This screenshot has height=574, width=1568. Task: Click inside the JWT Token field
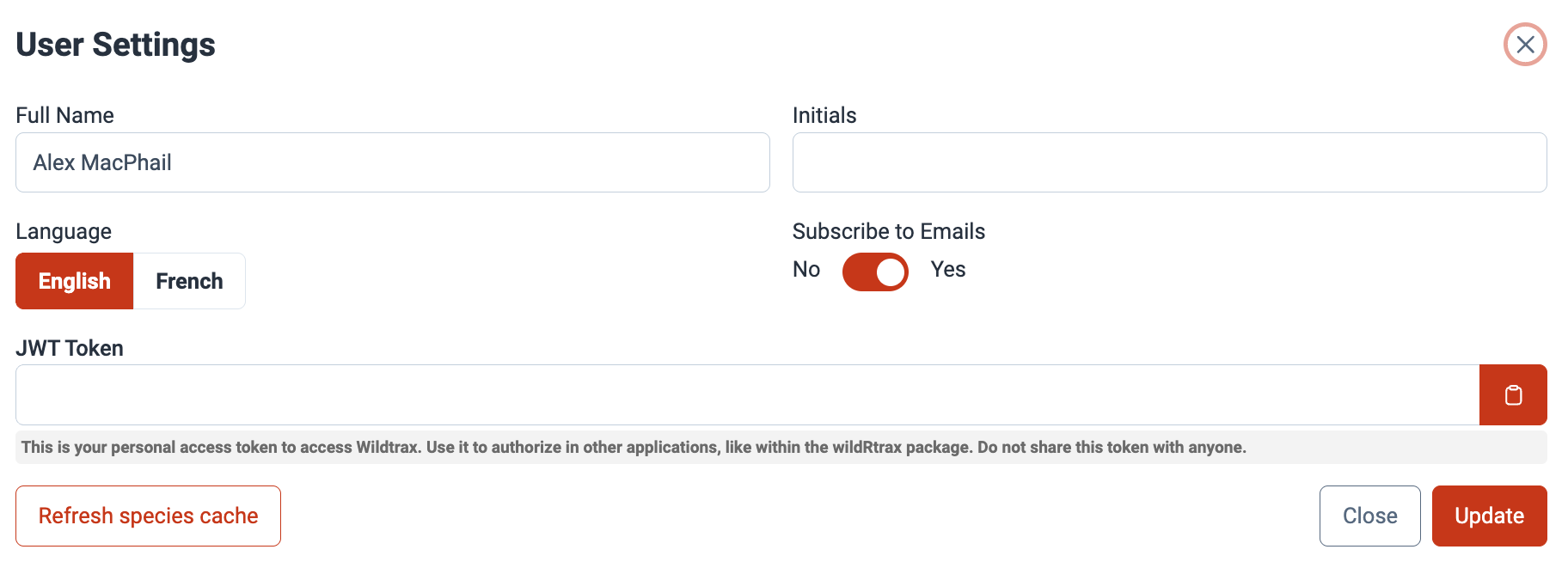[746, 395]
